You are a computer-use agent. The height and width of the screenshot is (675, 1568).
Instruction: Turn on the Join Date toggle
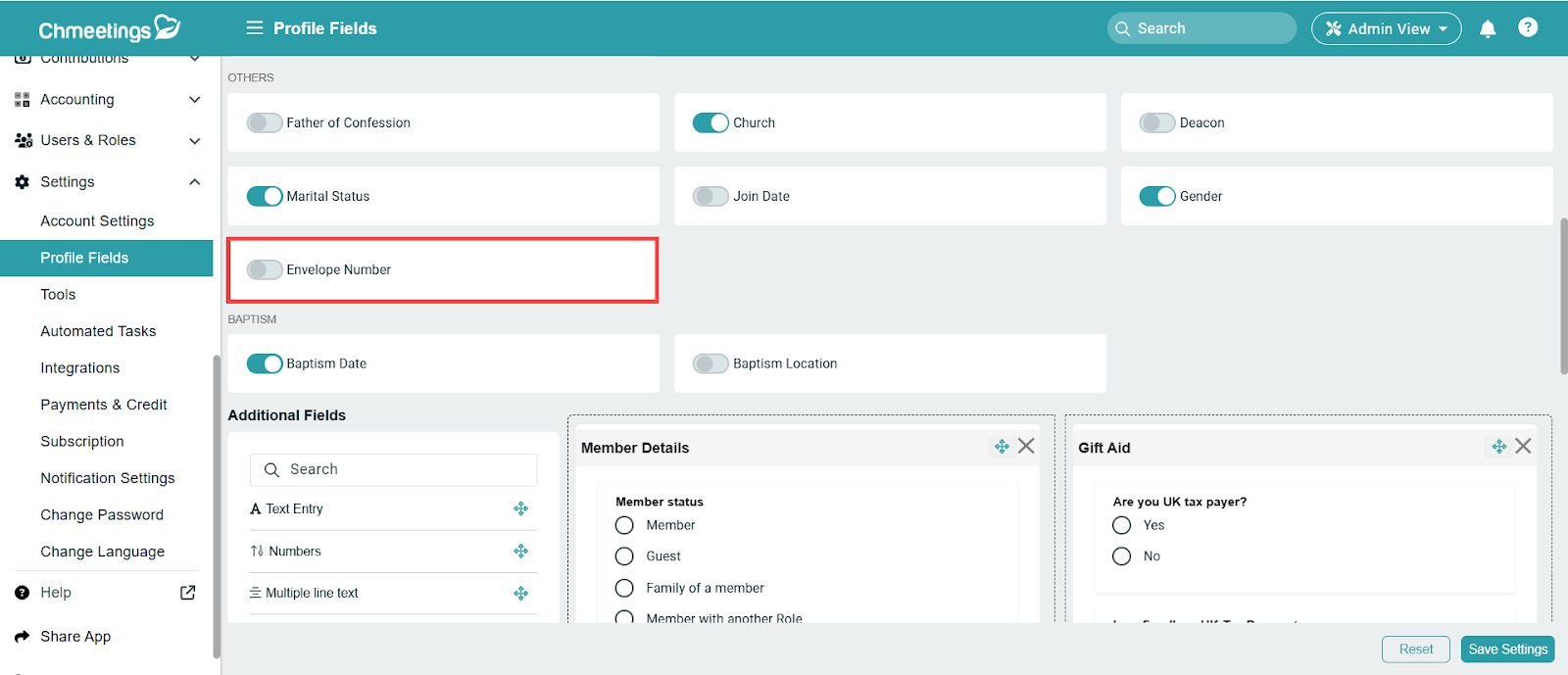(710, 196)
